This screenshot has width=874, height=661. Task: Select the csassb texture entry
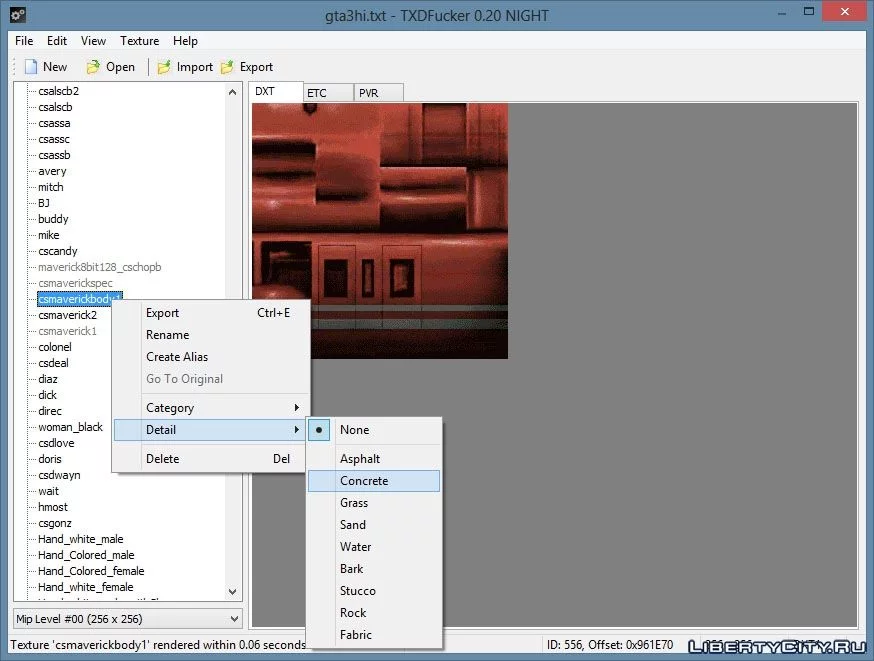coord(54,155)
